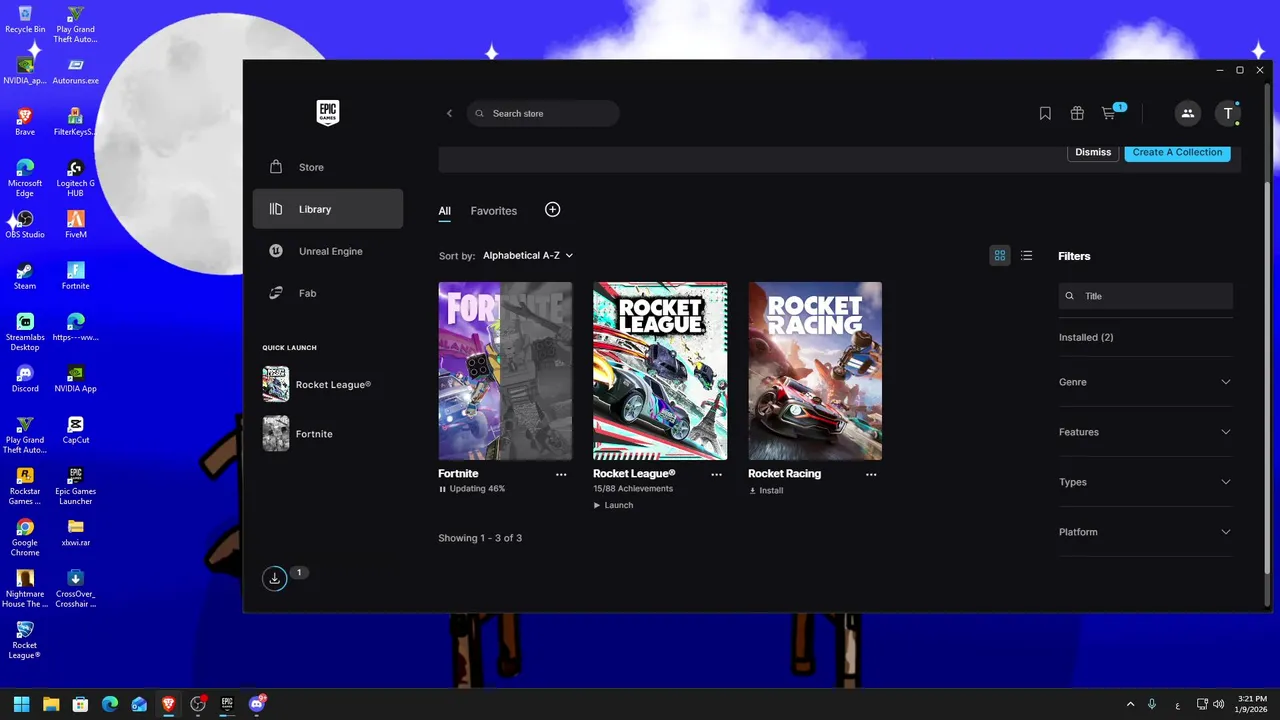Go back with the arrow beside search
The width and height of the screenshot is (1280, 720).
[449, 114]
